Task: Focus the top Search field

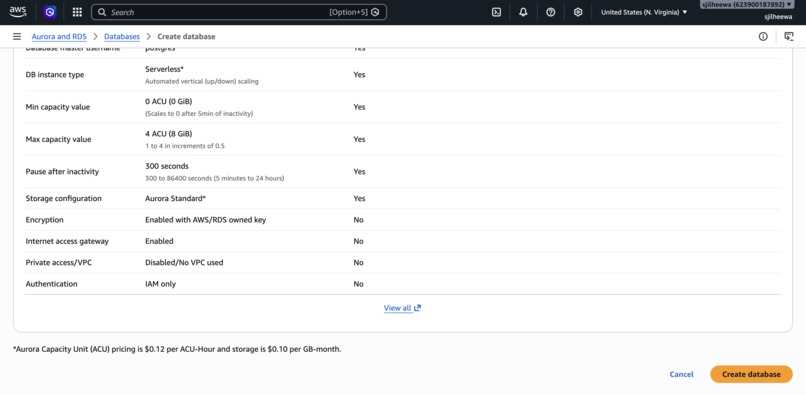Action: coord(239,12)
